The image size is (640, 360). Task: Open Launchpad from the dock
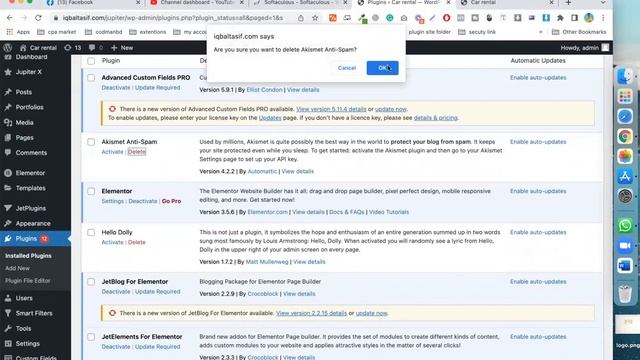click(x=624, y=96)
